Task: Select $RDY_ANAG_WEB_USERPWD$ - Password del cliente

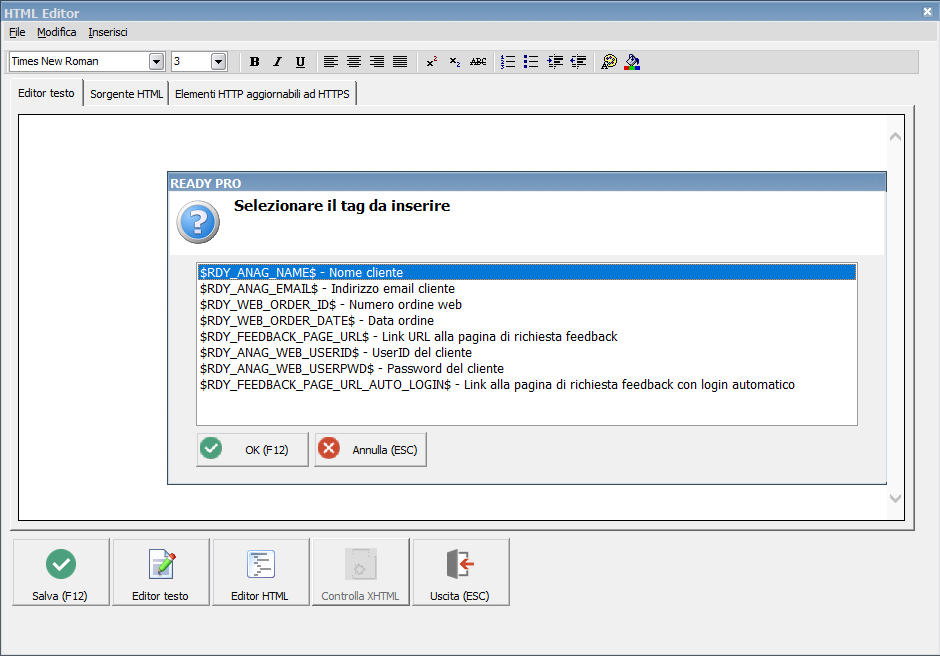Action: [x=527, y=369]
